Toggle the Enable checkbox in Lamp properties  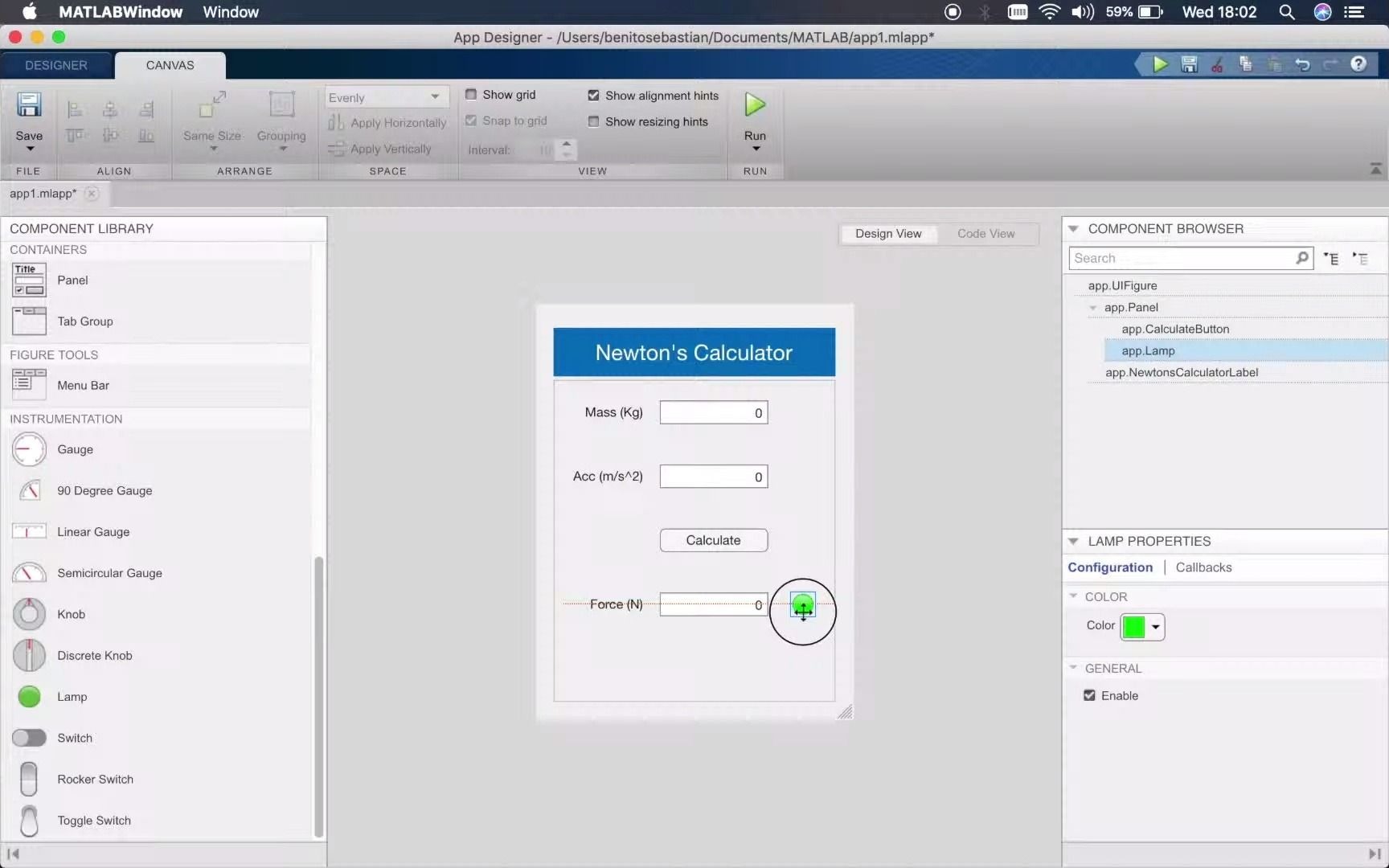coord(1088,695)
